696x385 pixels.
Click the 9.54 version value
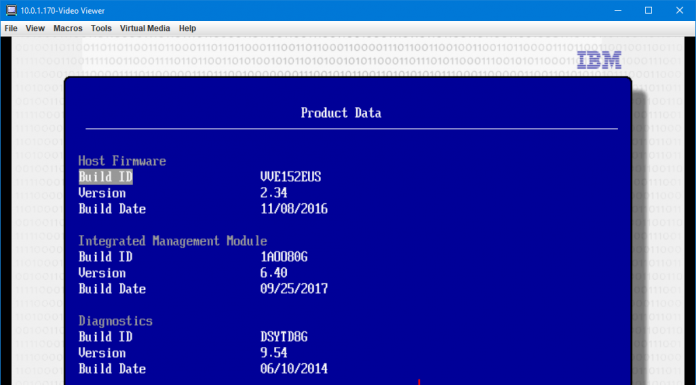tap(274, 353)
